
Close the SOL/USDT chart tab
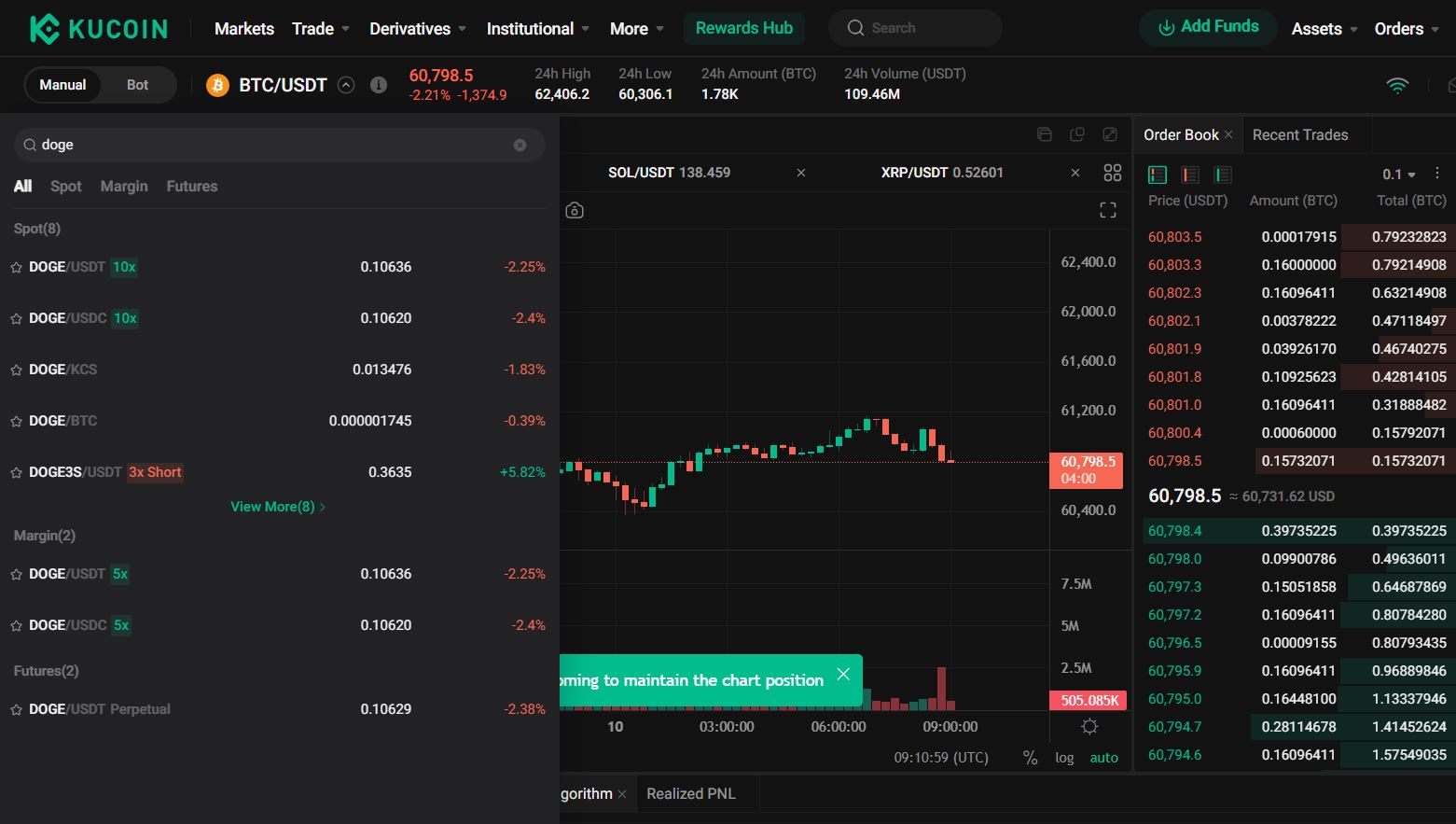tap(801, 173)
